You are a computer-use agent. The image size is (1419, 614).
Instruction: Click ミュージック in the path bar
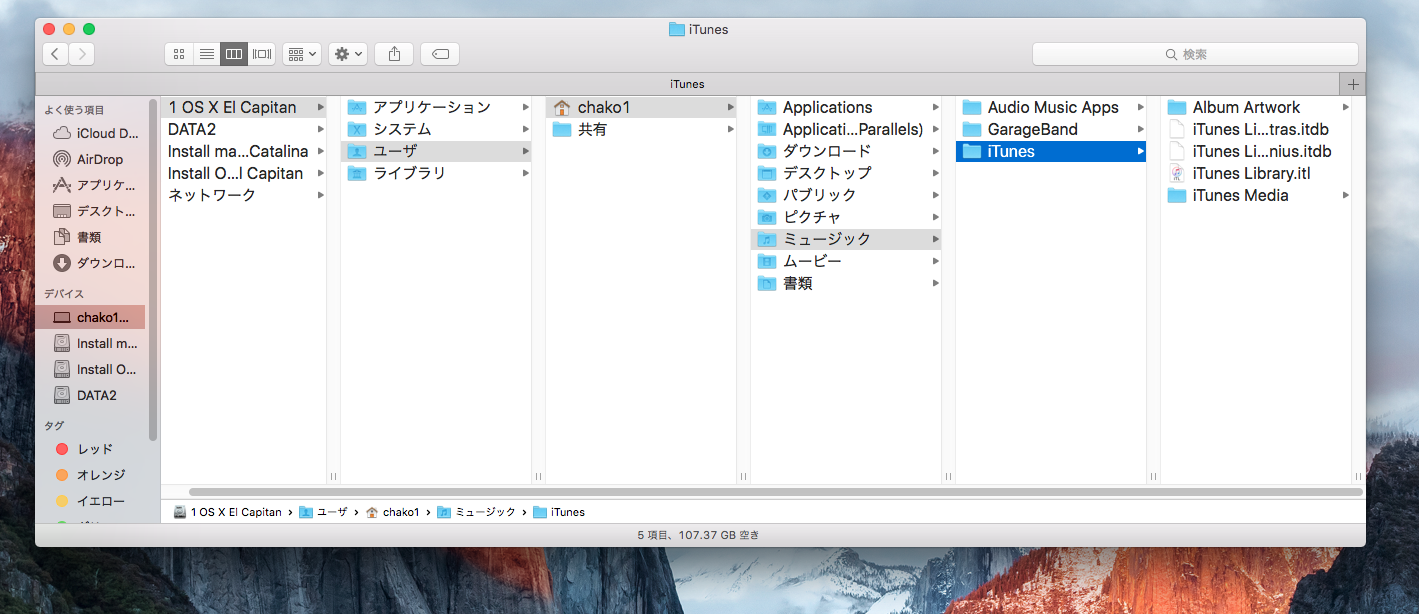click(x=484, y=512)
